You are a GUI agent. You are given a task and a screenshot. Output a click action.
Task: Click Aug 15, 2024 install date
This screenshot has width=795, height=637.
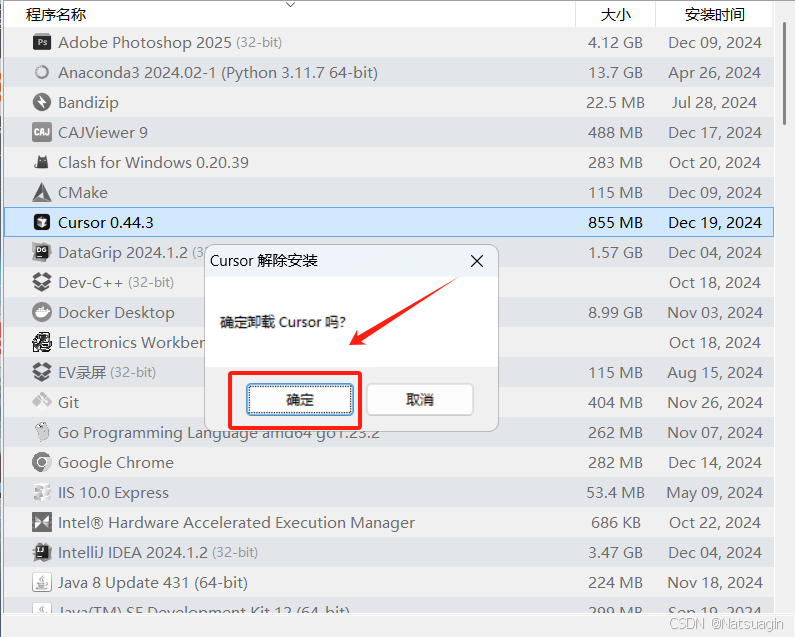[715, 373]
